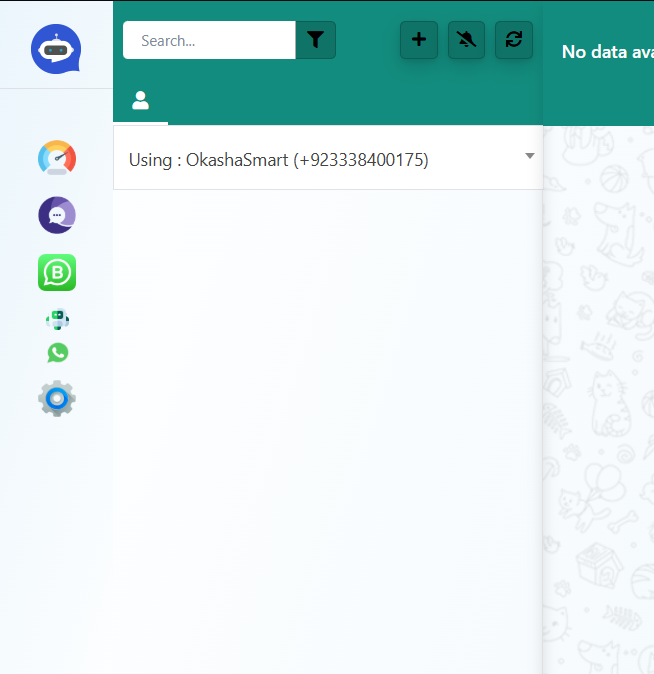The height and width of the screenshot is (674, 654).
Task: Open the settings gear icon
Action: pos(57,398)
